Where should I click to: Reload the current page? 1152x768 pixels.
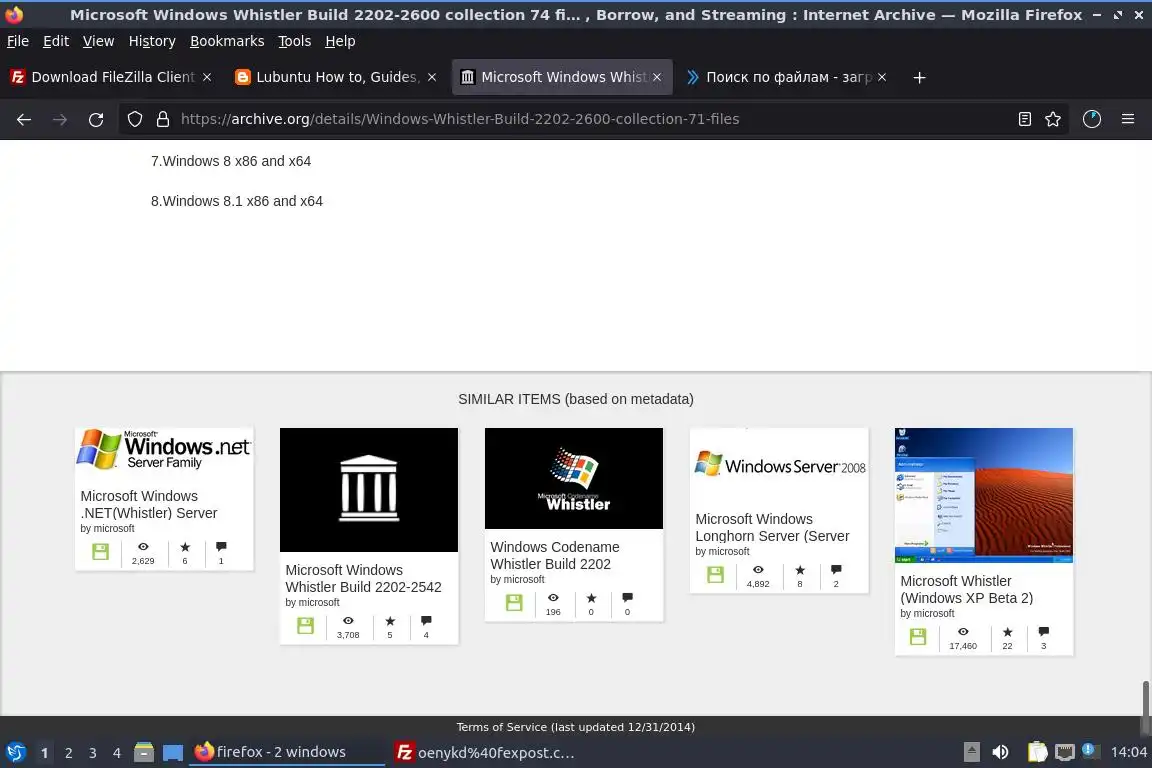tap(96, 119)
